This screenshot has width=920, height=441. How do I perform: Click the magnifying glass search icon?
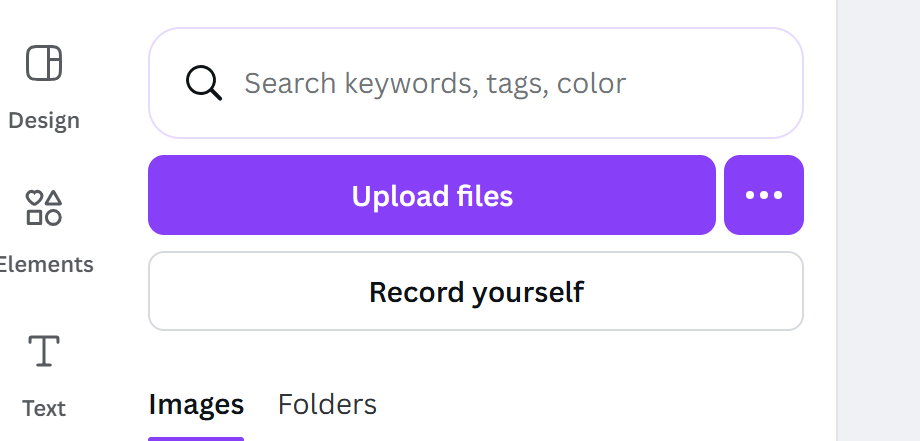pos(204,83)
